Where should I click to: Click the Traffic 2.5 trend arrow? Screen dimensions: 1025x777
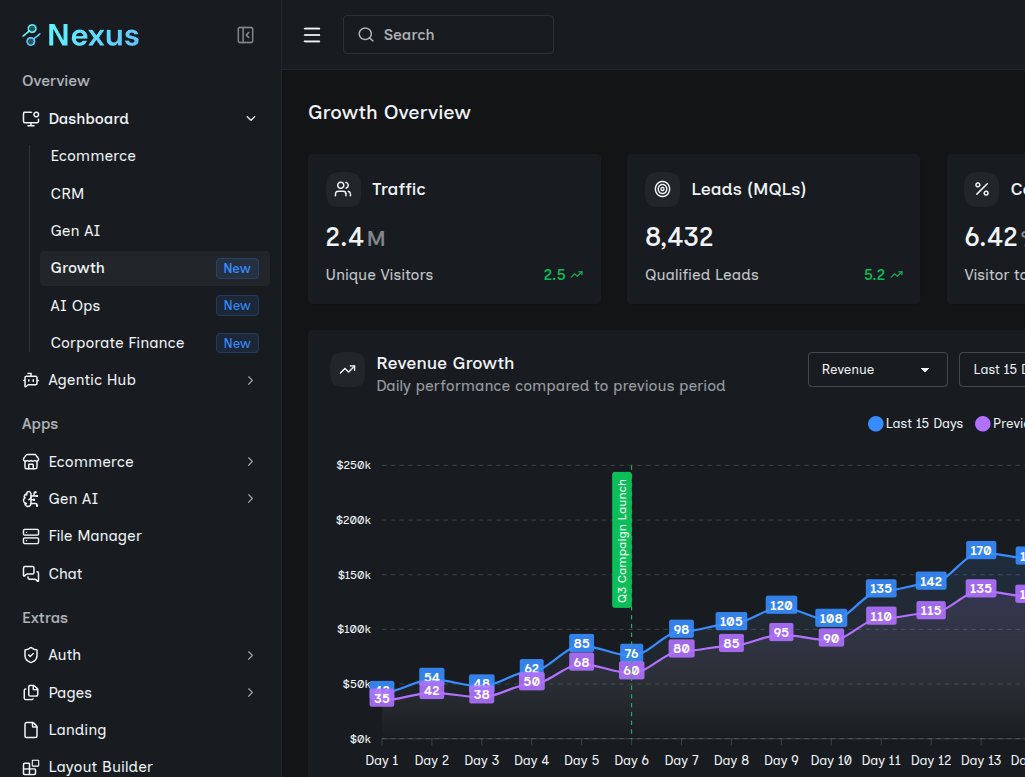[x=577, y=275]
